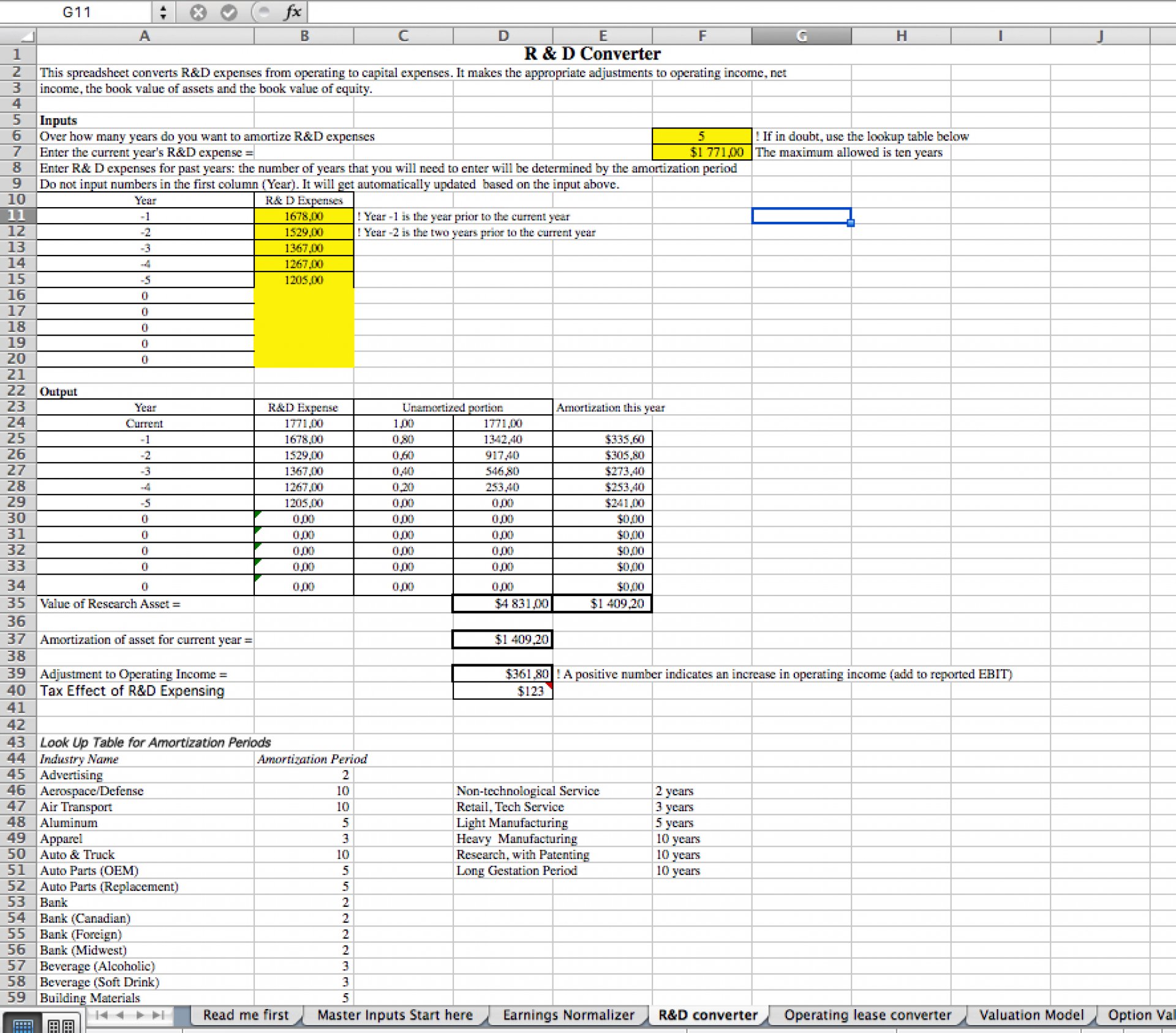
Task: Click Auto & Truck industry name
Action: click(77, 855)
